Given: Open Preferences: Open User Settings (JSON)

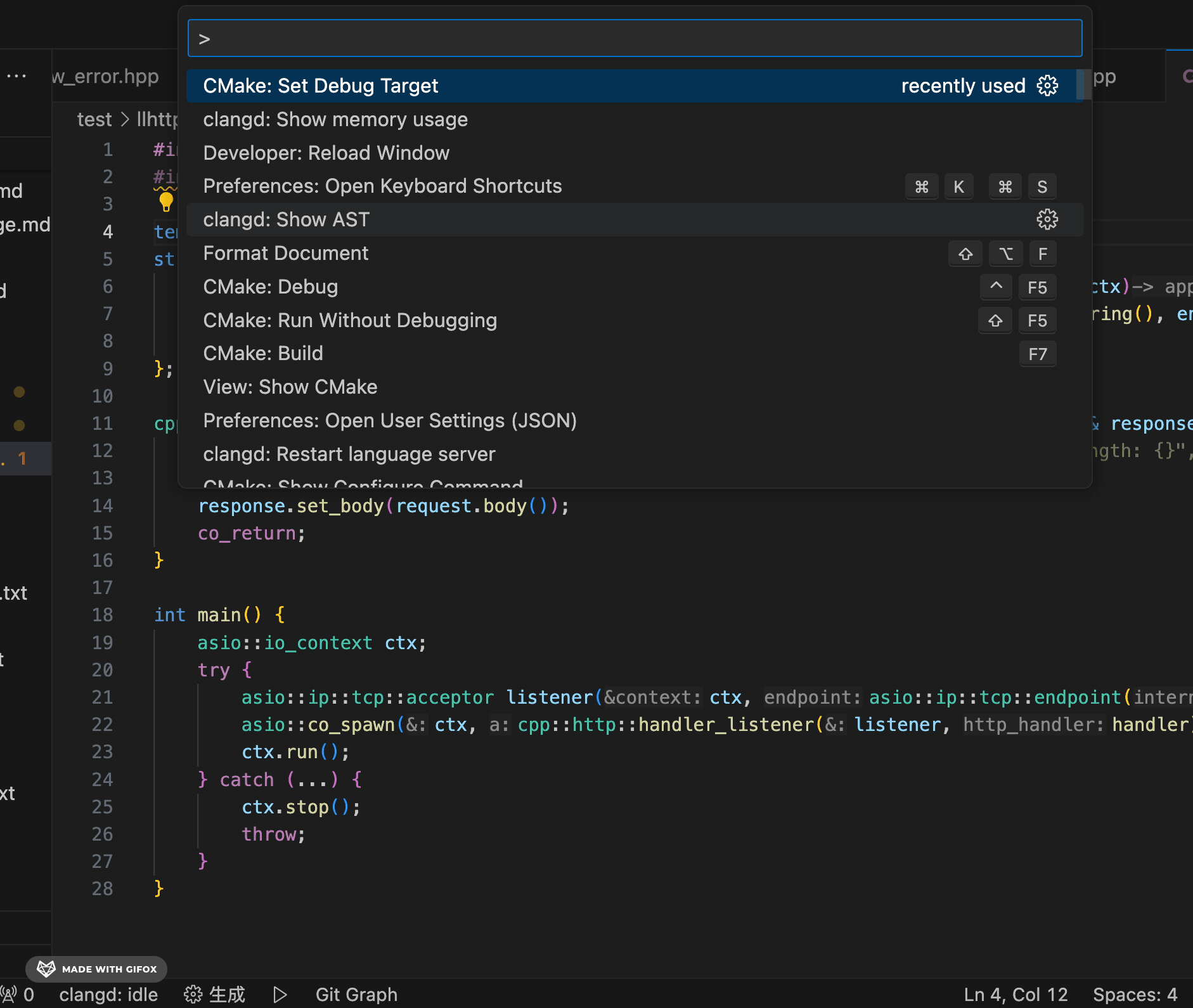Looking at the screenshot, I should coord(635,420).
